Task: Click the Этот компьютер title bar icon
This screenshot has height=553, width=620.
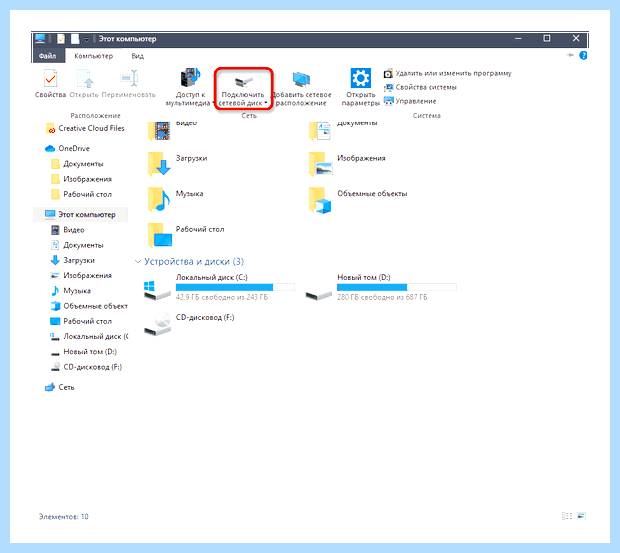Action: (x=40, y=39)
